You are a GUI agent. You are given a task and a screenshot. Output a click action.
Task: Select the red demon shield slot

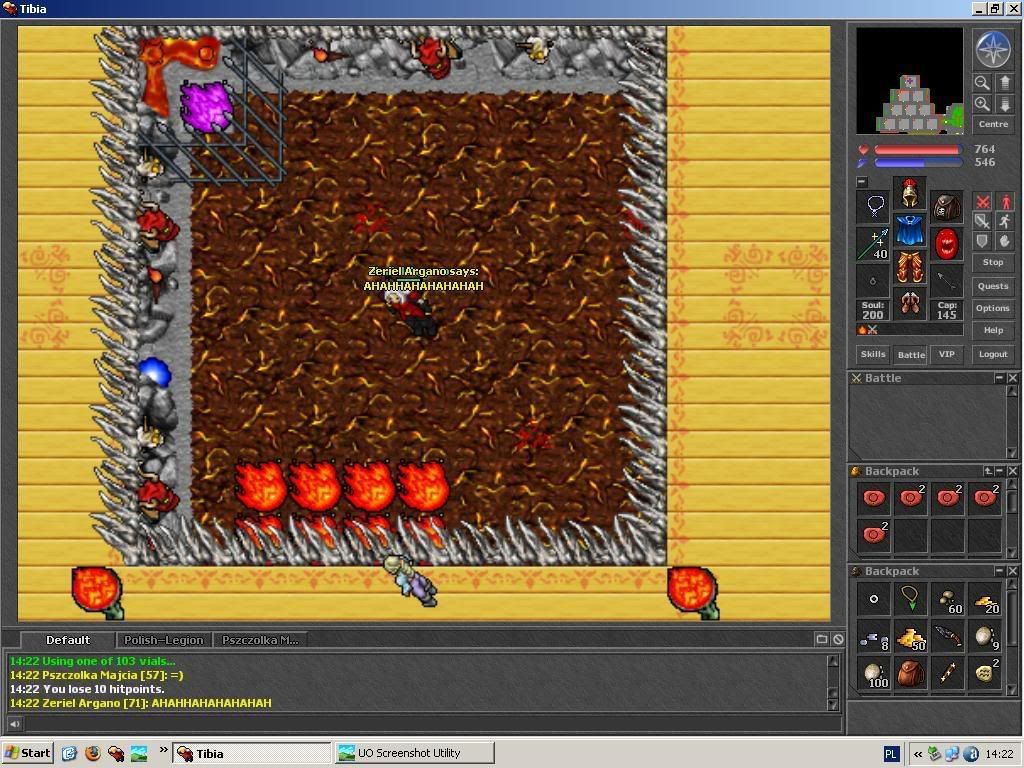pyautogui.click(x=946, y=244)
